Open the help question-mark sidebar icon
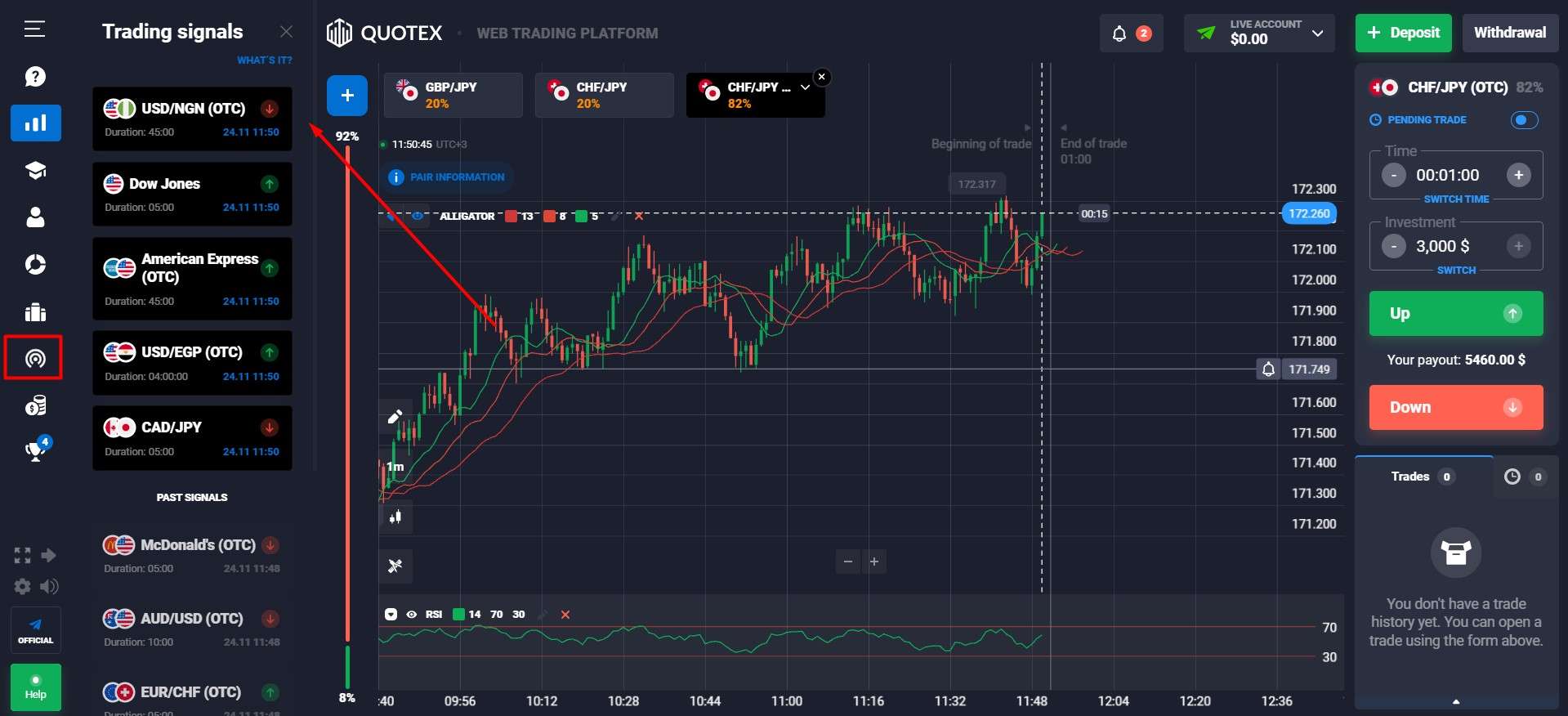 [35, 77]
